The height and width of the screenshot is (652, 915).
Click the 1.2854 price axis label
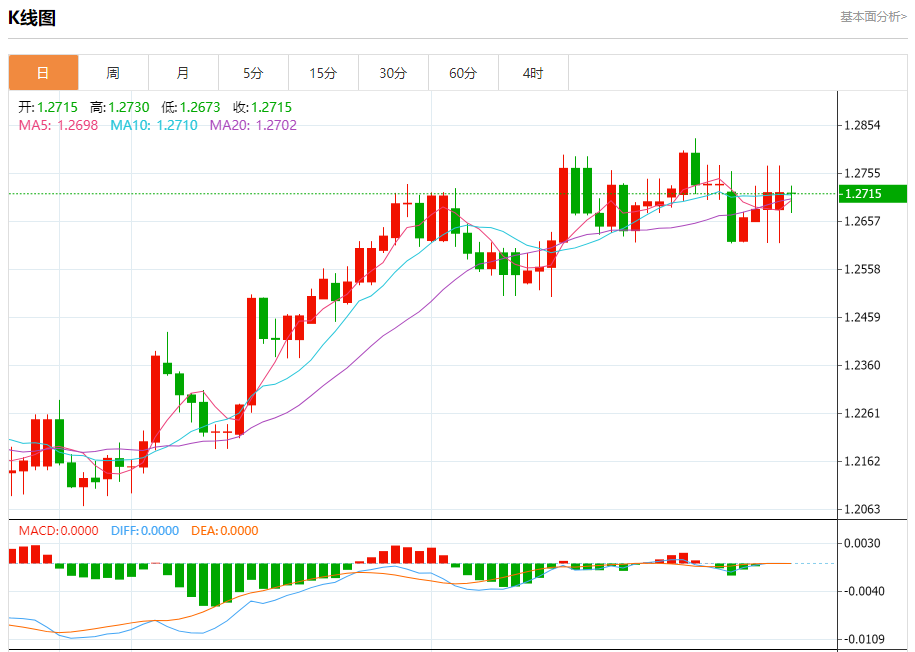tap(862, 125)
